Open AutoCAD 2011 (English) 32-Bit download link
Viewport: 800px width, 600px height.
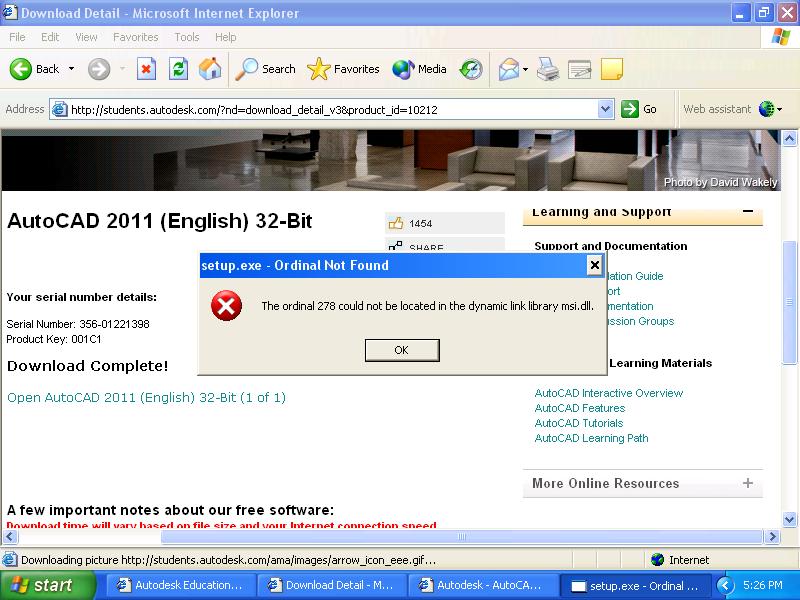[147, 397]
